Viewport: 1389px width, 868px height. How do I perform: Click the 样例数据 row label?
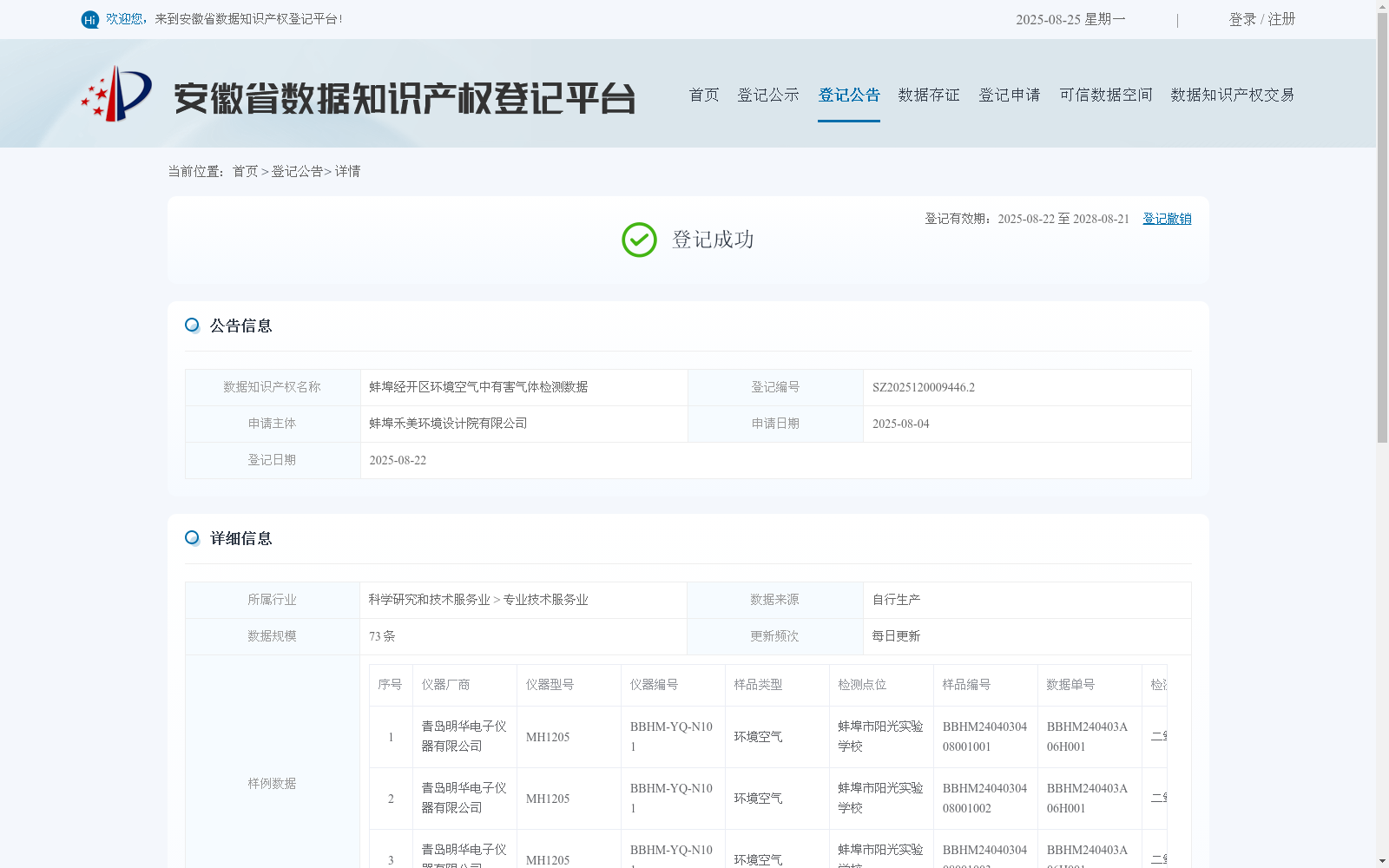tap(272, 784)
